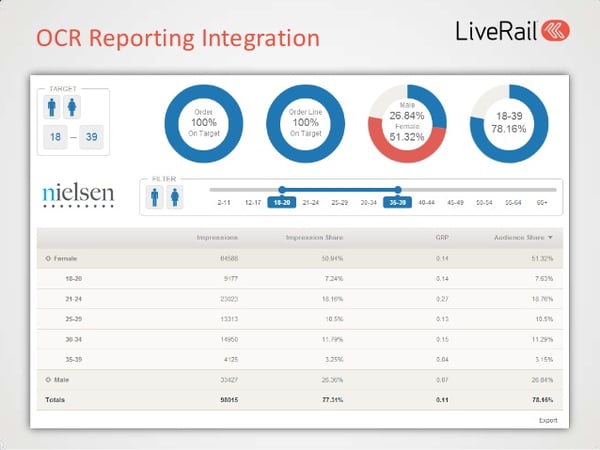The image size is (600, 450).
Task: Select the 40-44 age range label
Action: pyautogui.click(x=426, y=202)
